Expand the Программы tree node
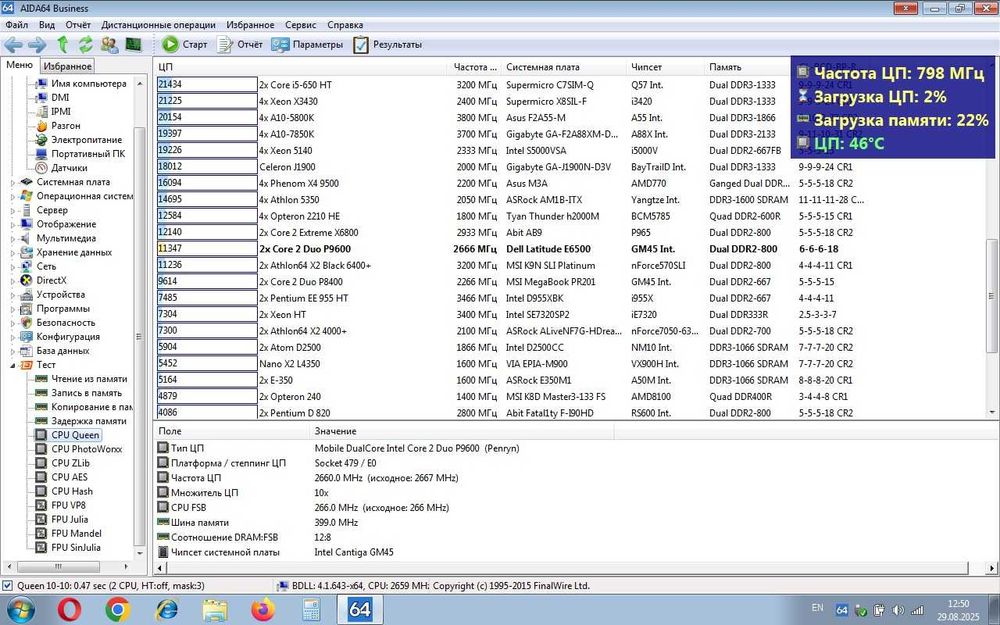This screenshot has height=625, width=1000. [x=13, y=309]
